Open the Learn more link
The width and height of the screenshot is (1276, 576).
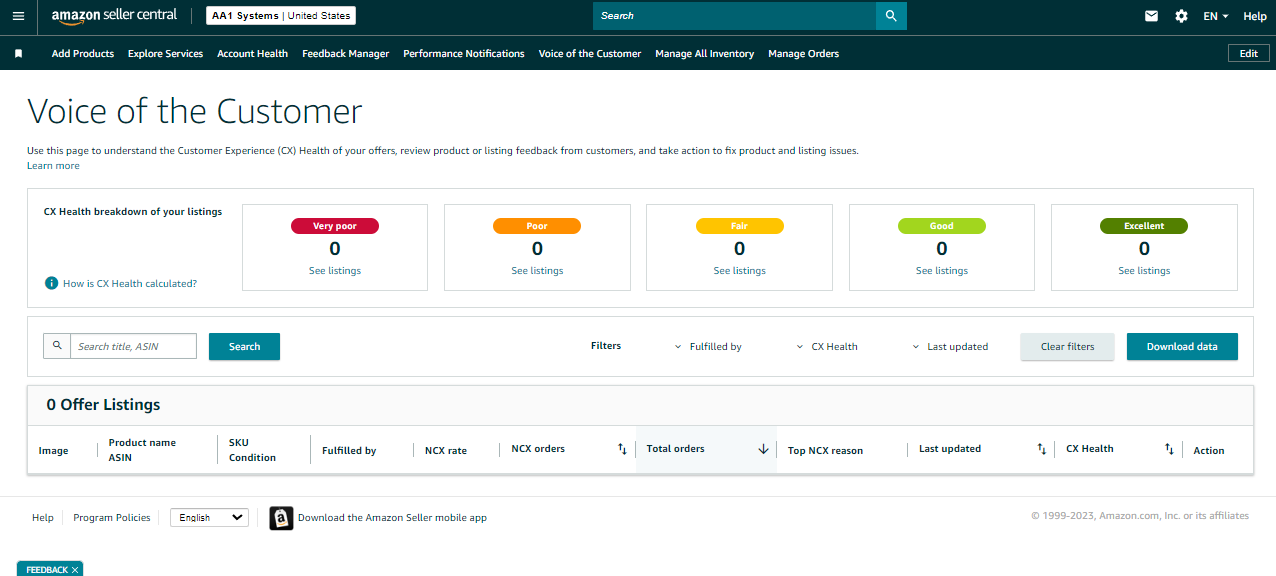tap(53, 166)
